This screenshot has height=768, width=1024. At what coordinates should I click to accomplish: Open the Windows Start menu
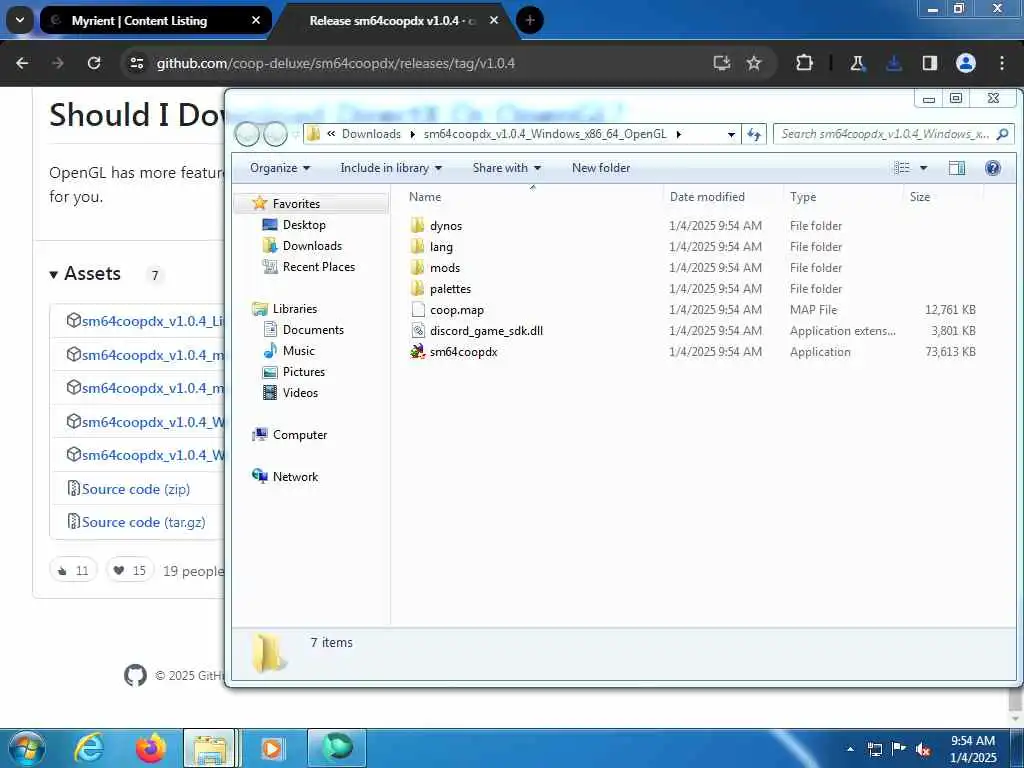[26, 748]
